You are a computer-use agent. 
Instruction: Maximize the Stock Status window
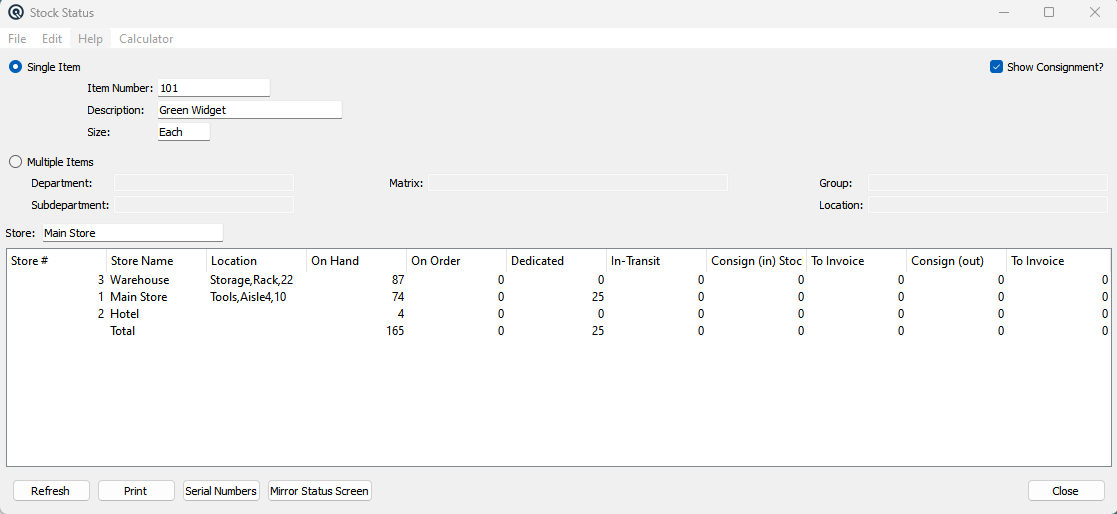pos(1049,12)
